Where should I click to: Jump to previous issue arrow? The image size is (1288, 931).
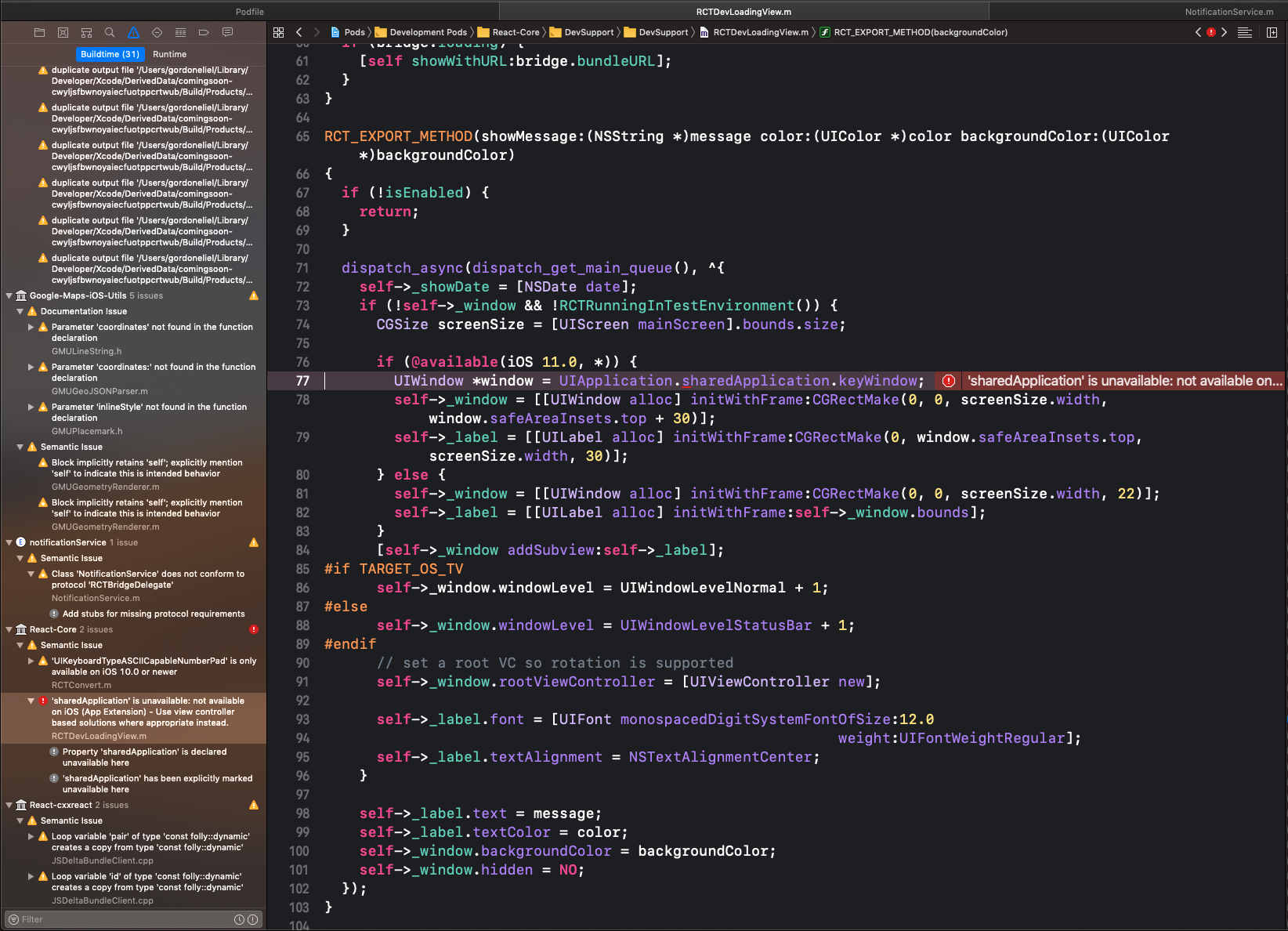point(1198,32)
